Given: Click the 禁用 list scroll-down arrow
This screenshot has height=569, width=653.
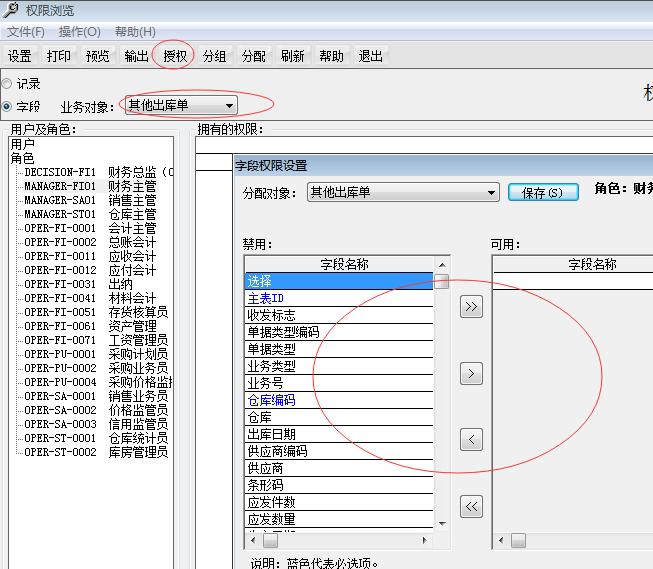Looking at the screenshot, I should pos(441,523).
